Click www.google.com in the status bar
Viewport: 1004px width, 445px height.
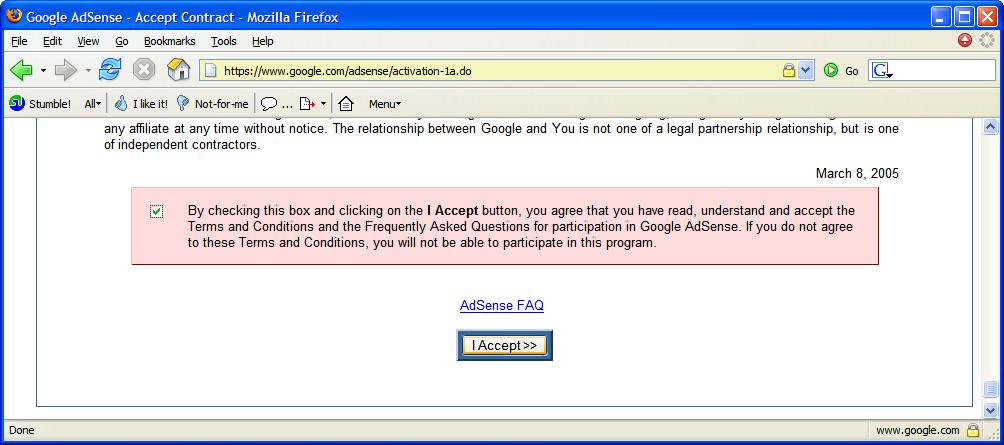918,430
